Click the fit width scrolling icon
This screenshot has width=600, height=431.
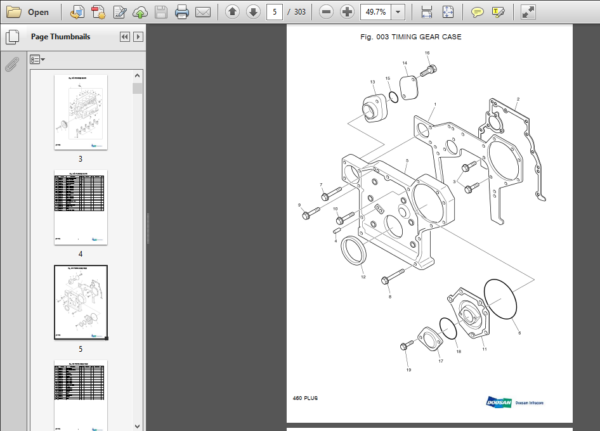(x=427, y=12)
